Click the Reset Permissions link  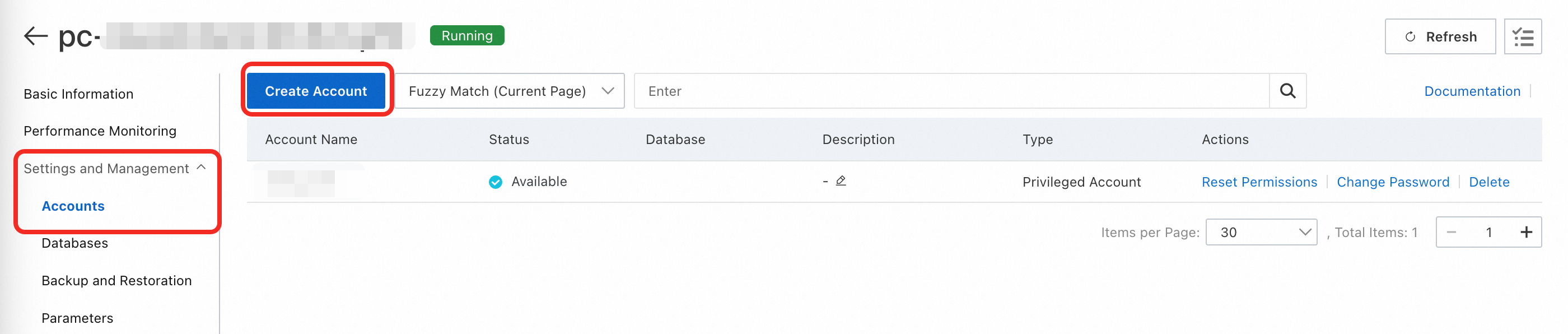[x=1259, y=182]
